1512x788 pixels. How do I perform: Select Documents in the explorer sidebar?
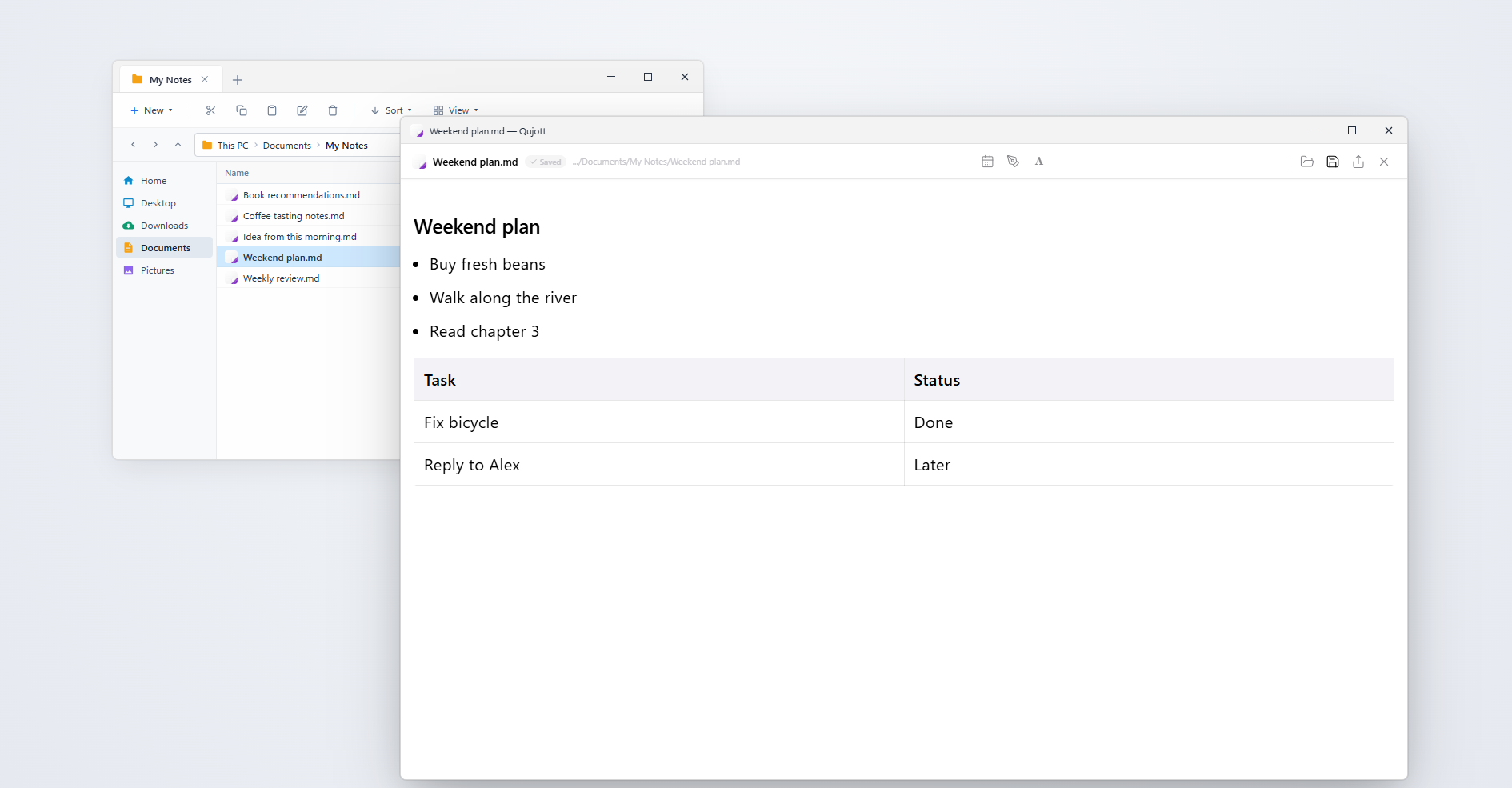tap(165, 248)
